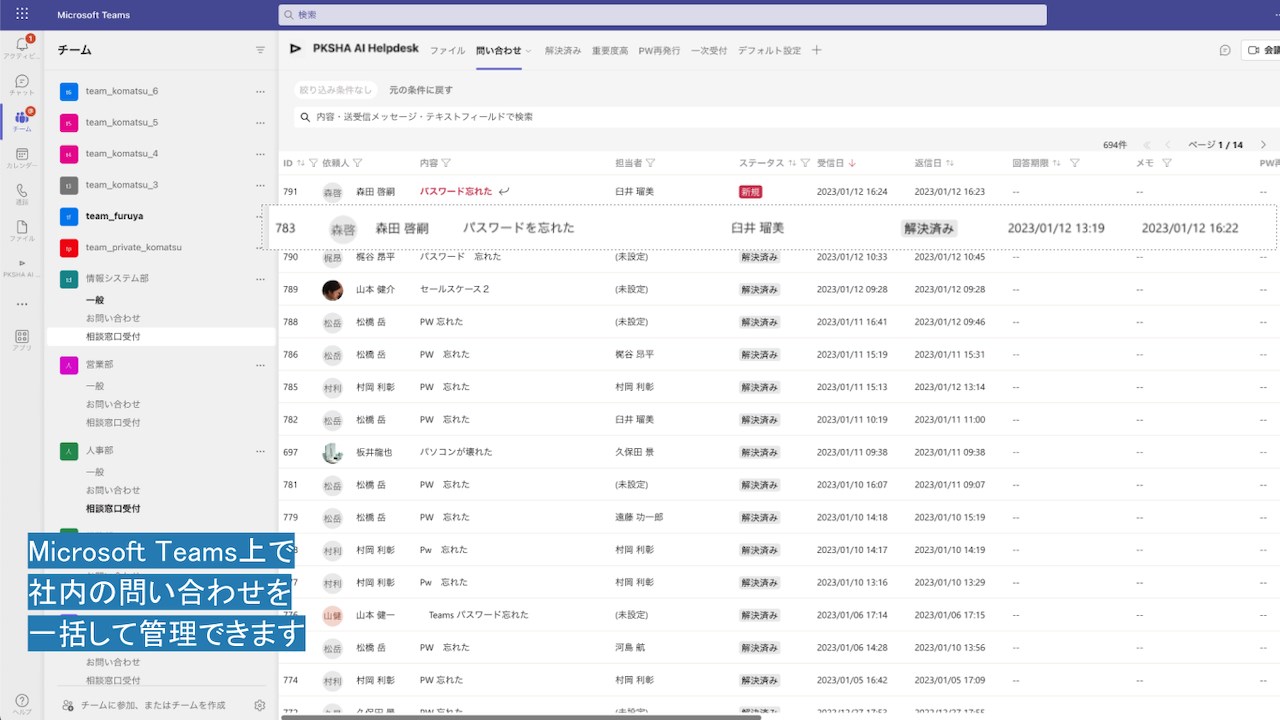
Task: Open the Files icon in sidebar
Action: tap(22, 227)
